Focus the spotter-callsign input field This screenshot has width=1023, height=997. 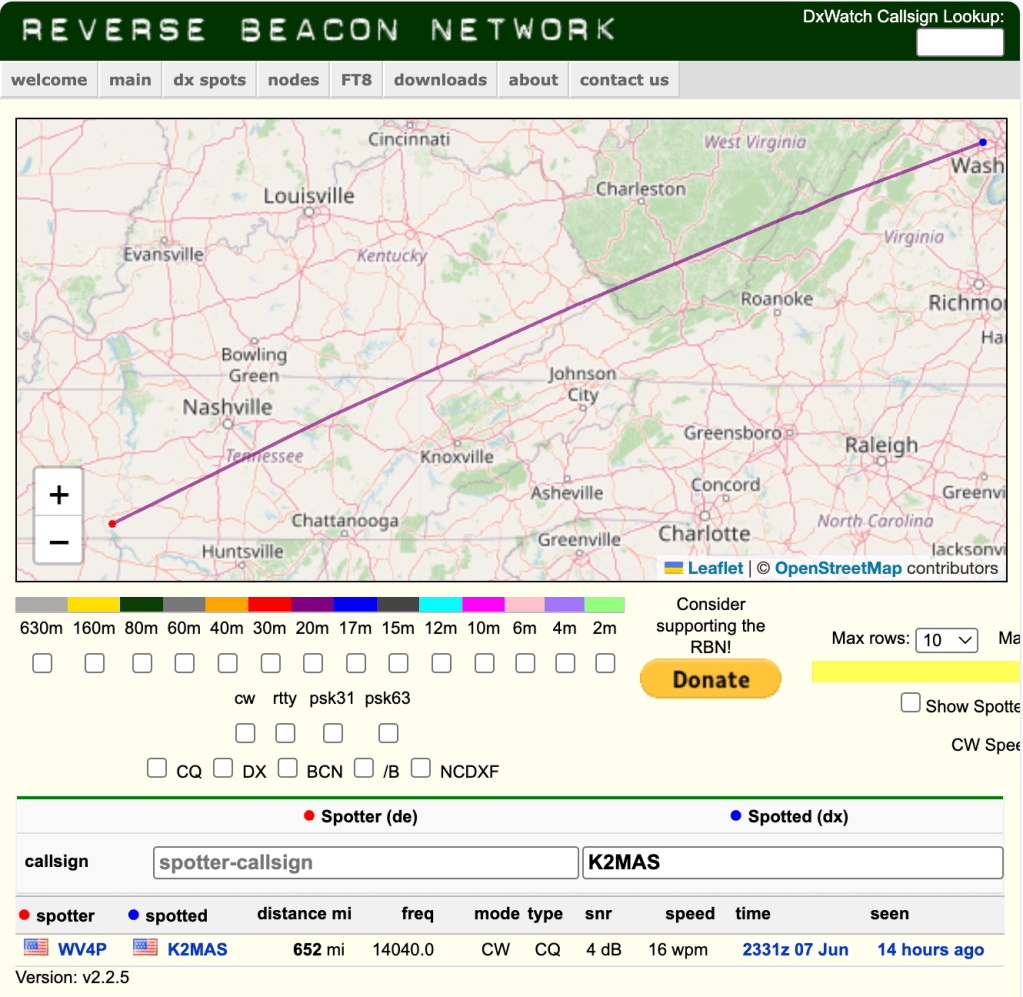(365, 862)
